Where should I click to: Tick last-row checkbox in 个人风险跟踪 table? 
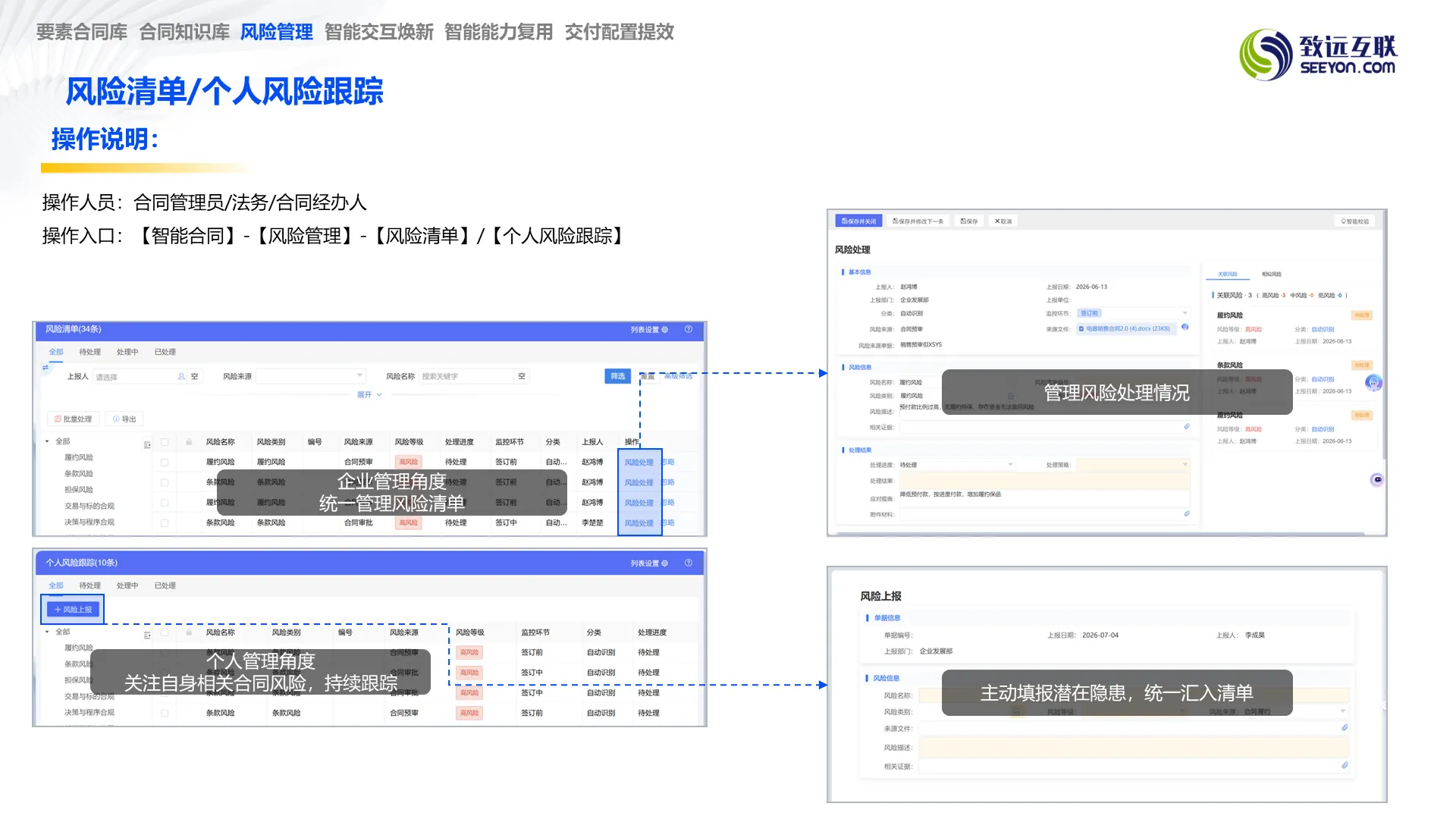click(x=164, y=713)
